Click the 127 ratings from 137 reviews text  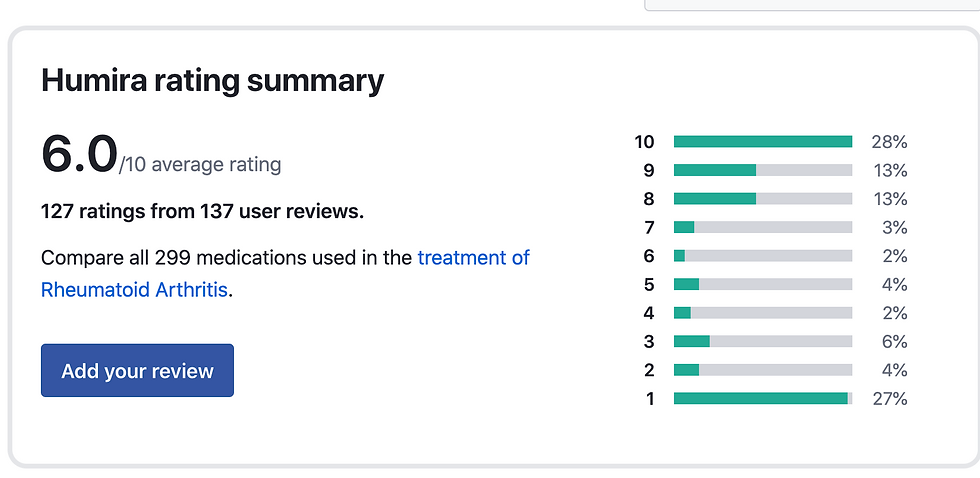point(202,212)
